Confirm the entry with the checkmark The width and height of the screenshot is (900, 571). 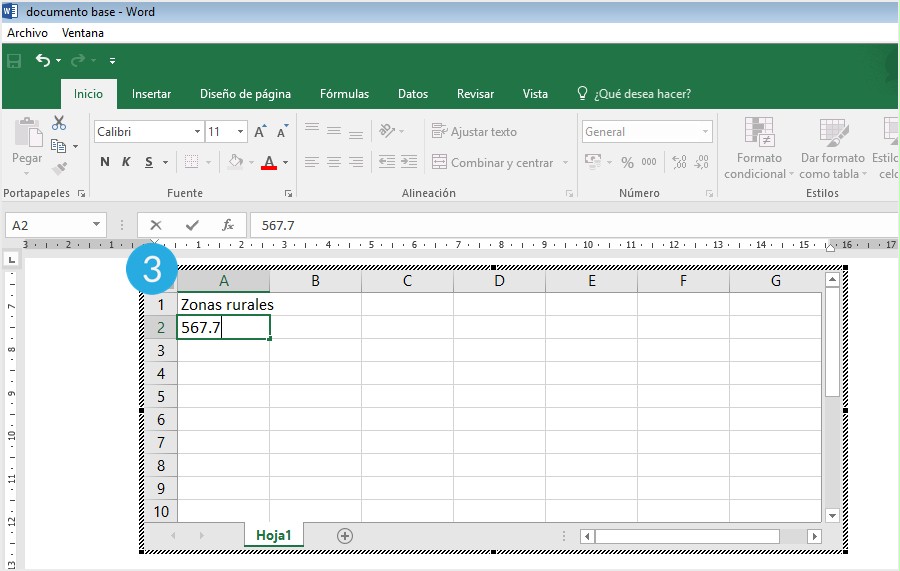point(192,225)
